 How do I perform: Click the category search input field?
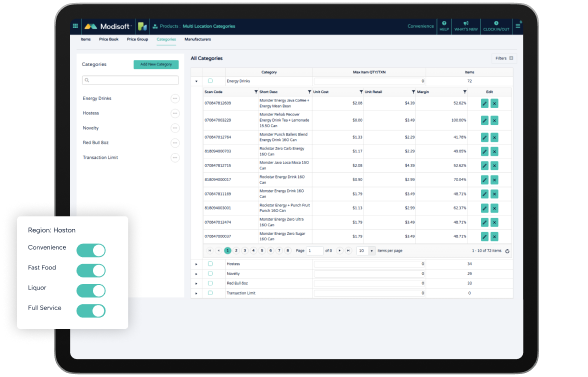tap(130, 80)
